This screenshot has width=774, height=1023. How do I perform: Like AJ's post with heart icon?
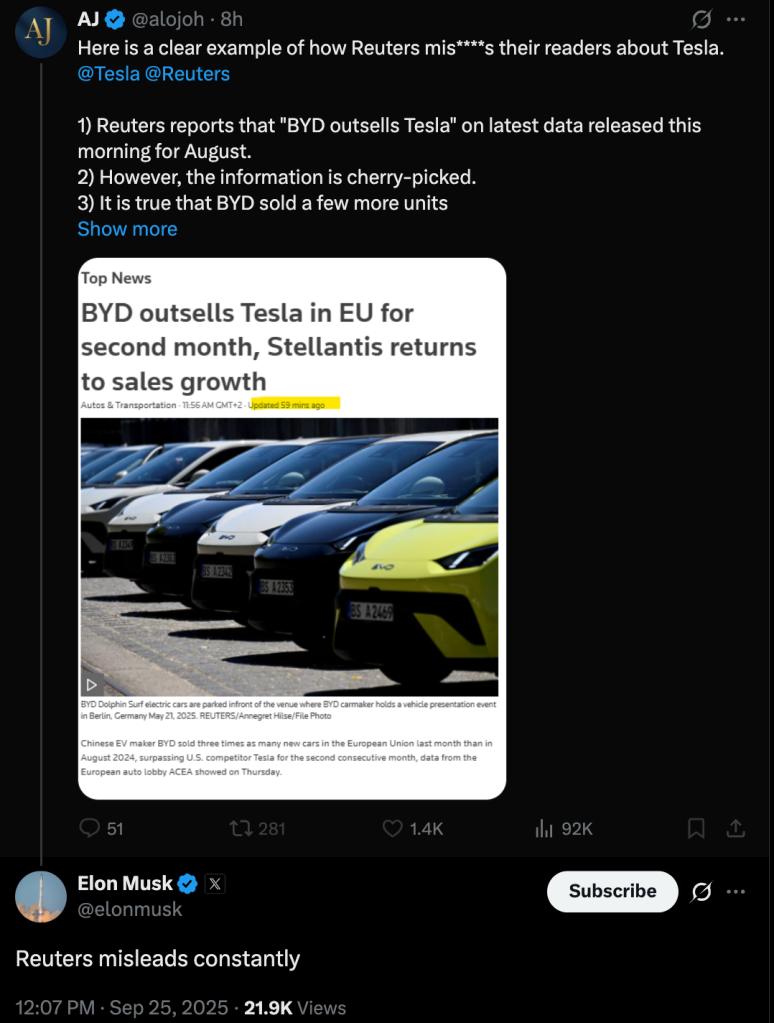coord(393,828)
